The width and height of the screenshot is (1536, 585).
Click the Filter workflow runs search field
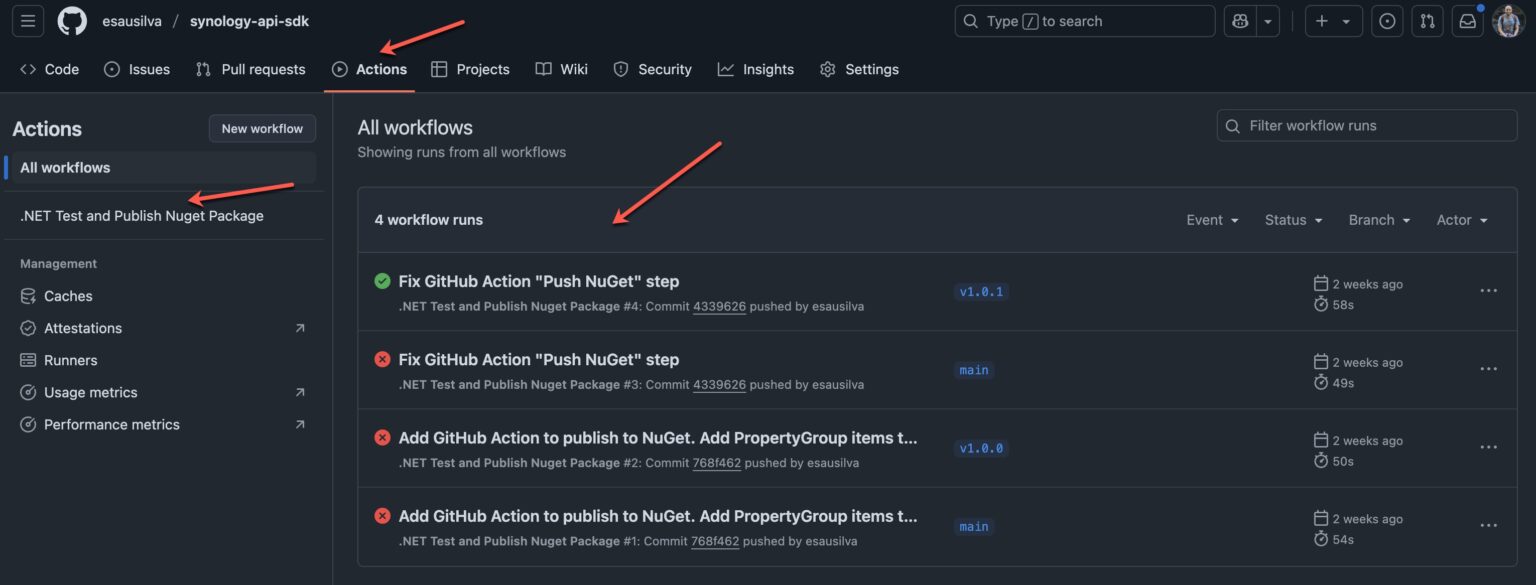click(x=1366, y=125)
